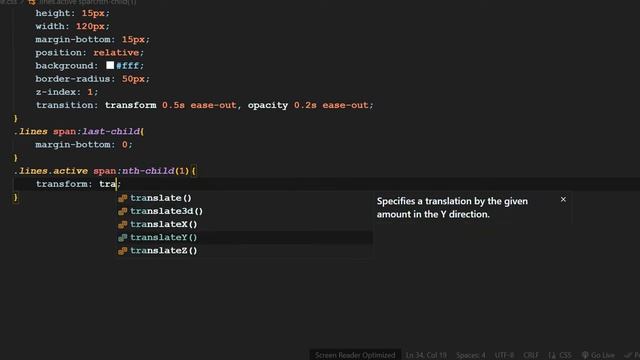
Task: Click the 'transition: transform 0.5s' line
Action: click(204, 105)
